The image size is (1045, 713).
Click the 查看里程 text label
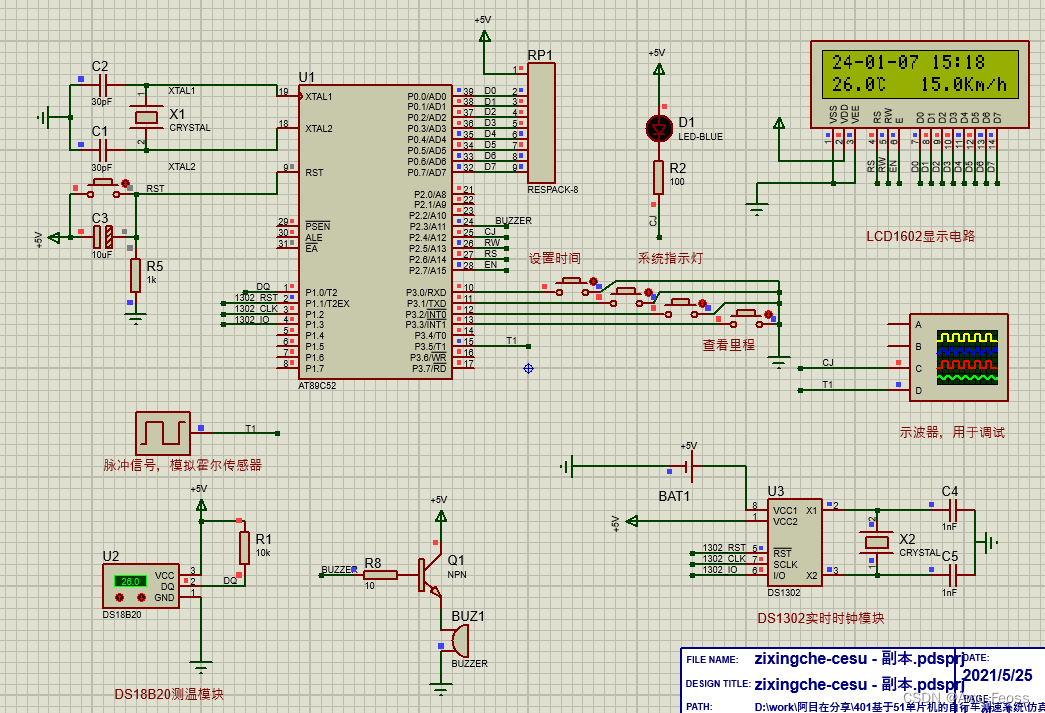click(x=728, y=345)
